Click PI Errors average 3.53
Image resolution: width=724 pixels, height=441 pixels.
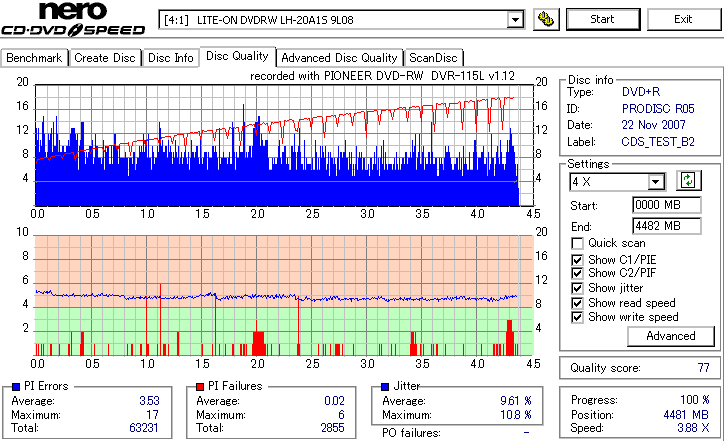click(149, 401)
